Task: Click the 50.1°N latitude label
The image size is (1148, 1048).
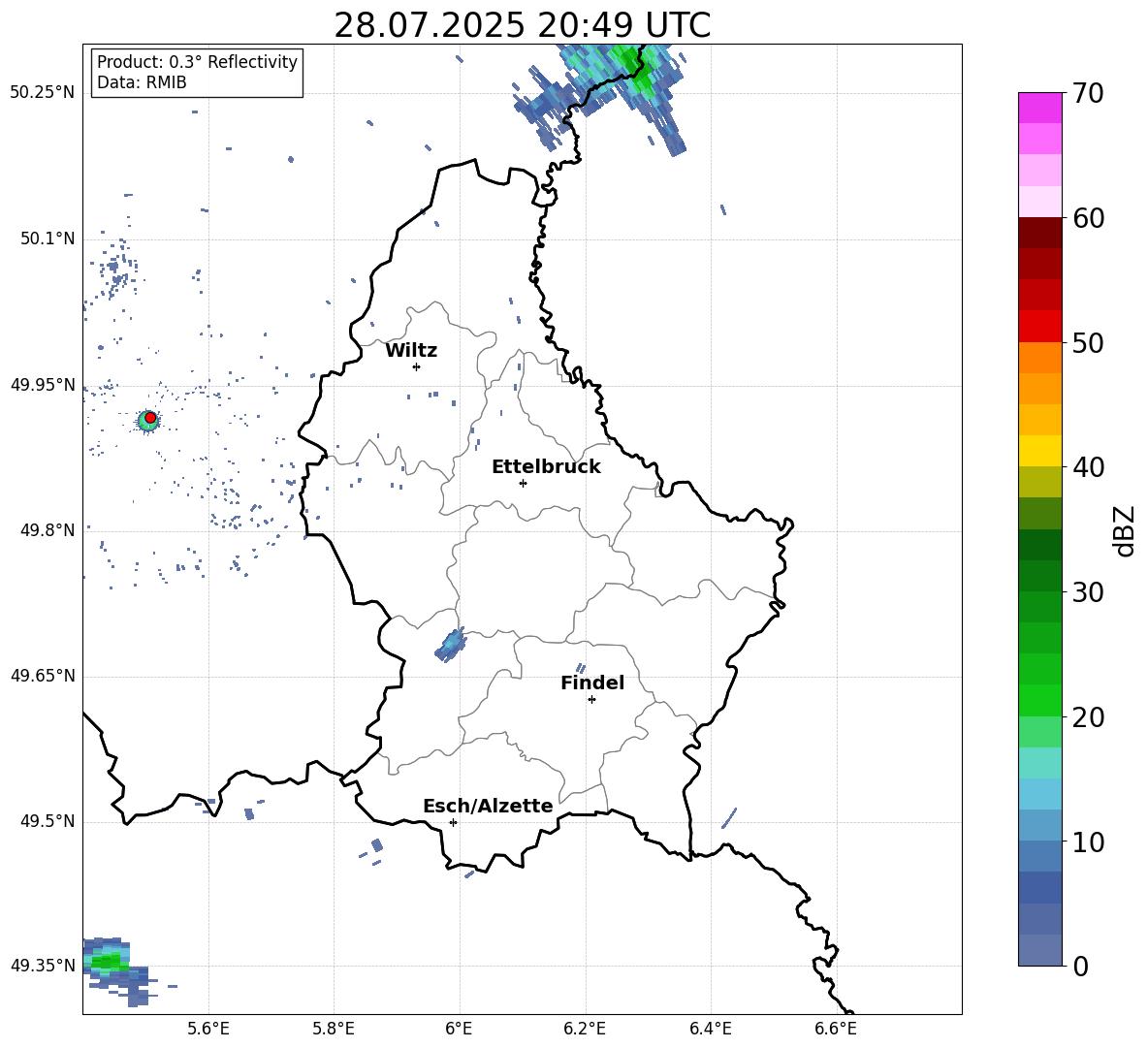Action: click(47, 239)
